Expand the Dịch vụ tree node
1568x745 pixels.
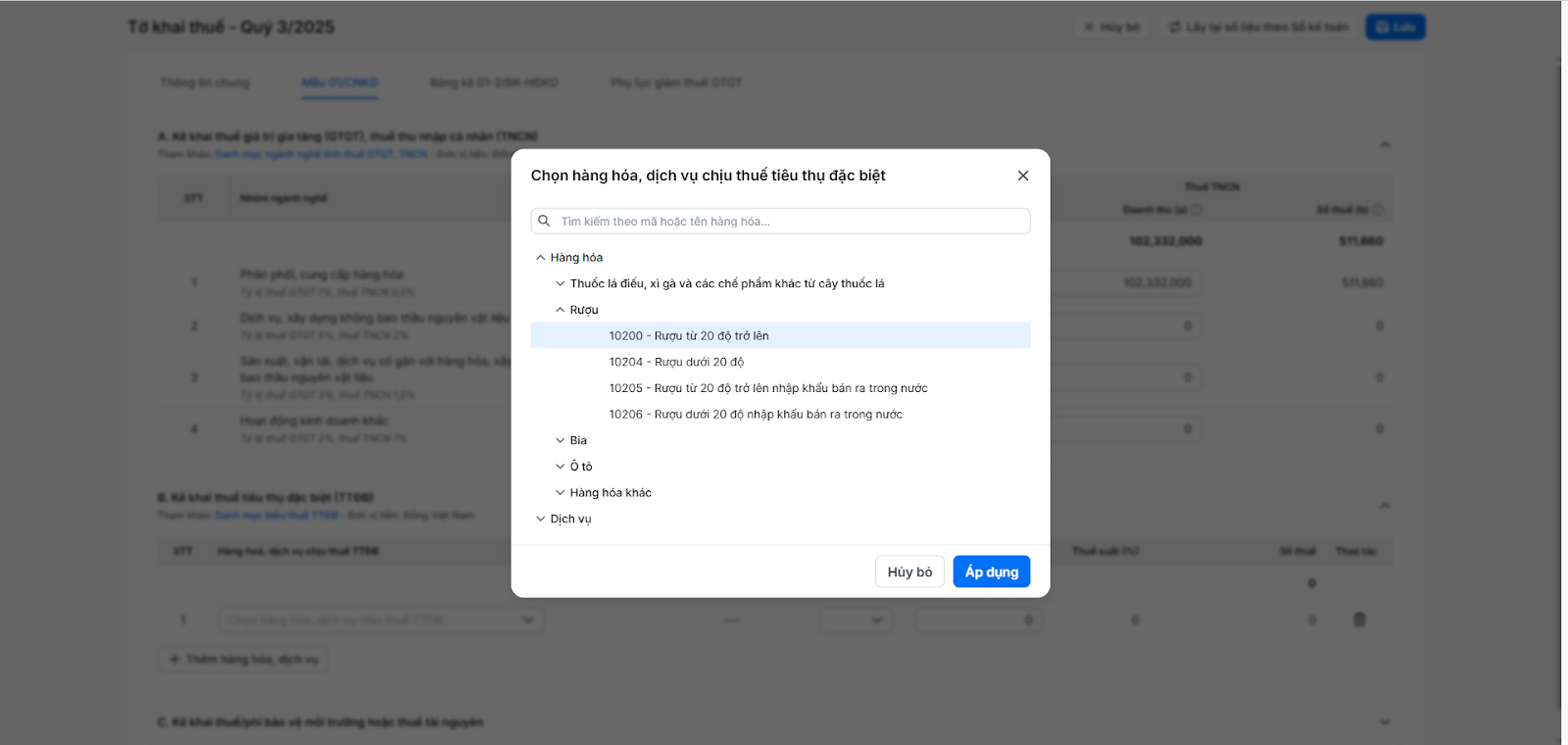click(540, 520)
